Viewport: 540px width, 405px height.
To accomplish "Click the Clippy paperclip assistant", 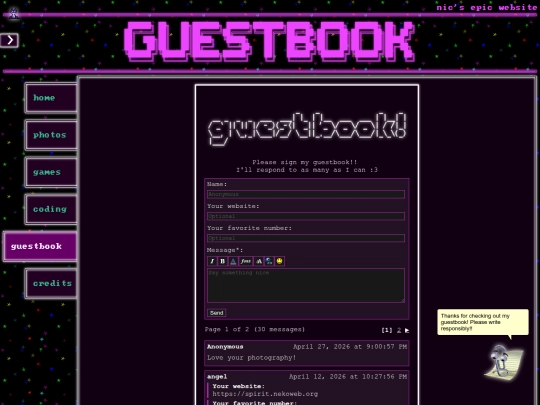I will 504,362.
